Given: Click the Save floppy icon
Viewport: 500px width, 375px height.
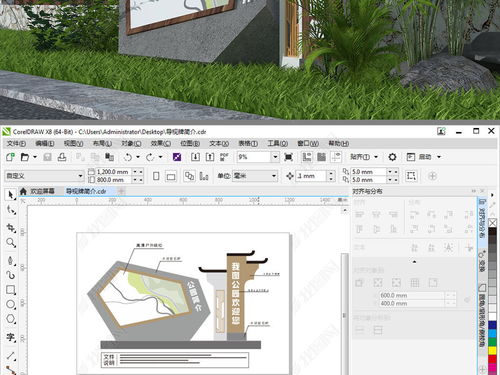Looking at the screenshot, I should pyautogui.click(x=47, y=157).
